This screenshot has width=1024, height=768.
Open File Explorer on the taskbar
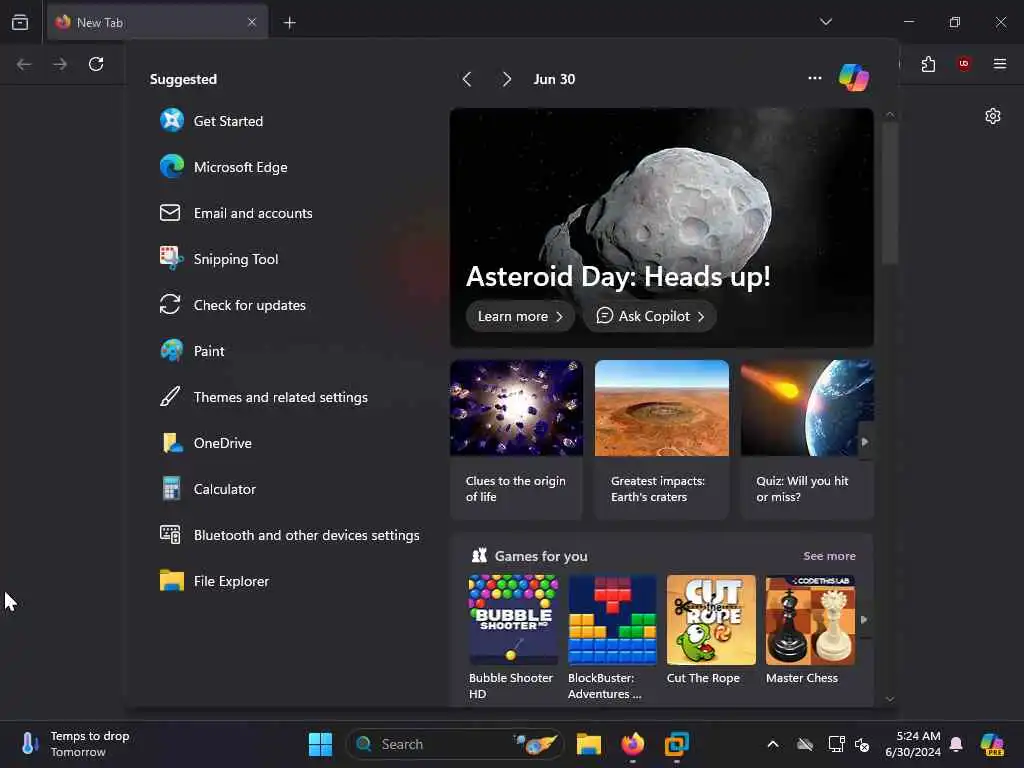point(588,744)
